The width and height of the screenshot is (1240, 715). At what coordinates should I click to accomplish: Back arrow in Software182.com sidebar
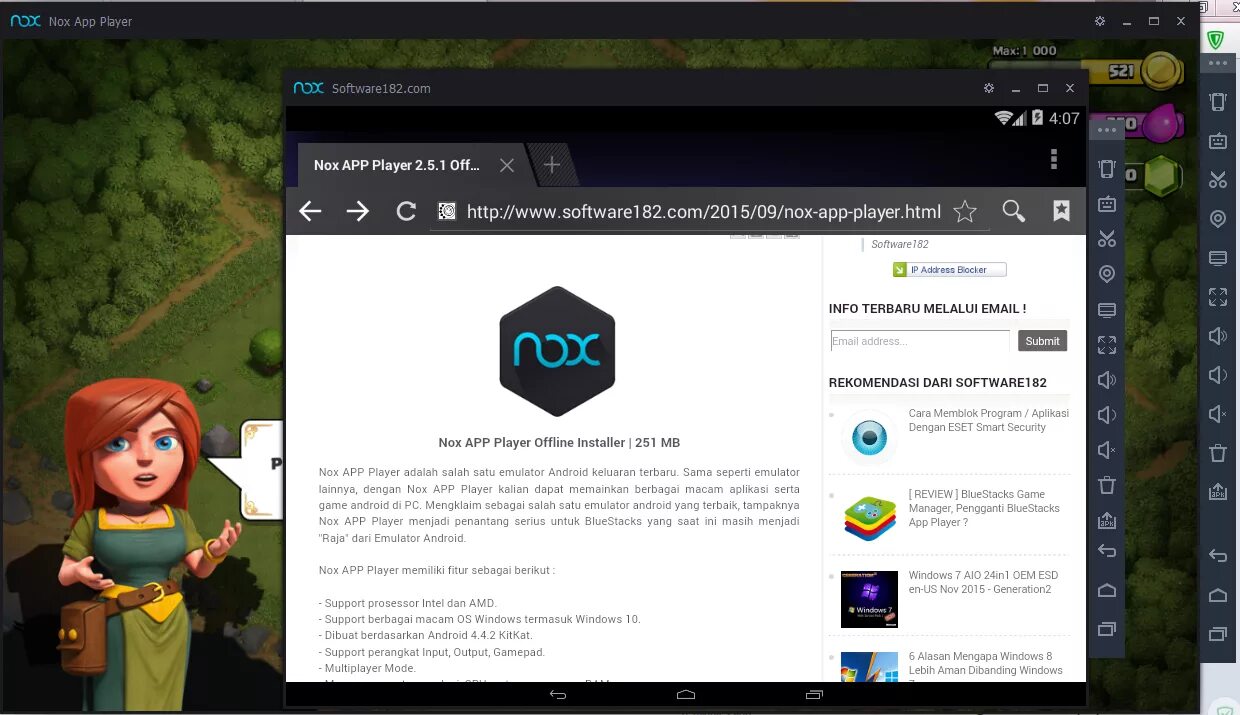(1107, 551)
